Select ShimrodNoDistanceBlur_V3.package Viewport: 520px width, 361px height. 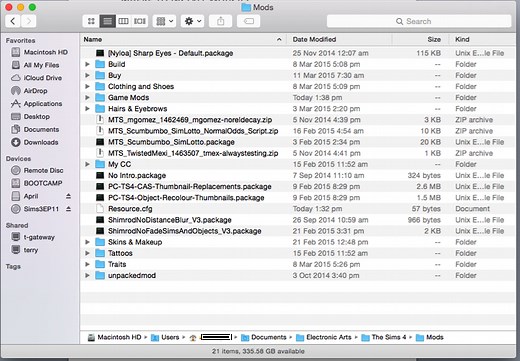pyautogui.click(x=298, y=220)
